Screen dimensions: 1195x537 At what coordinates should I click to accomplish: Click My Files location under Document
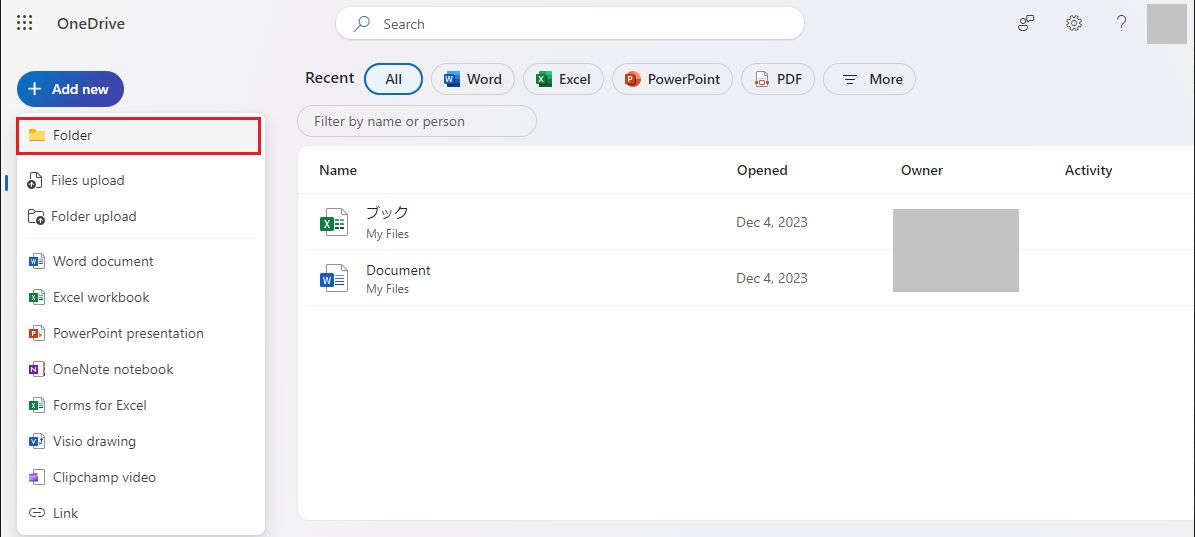387,289
